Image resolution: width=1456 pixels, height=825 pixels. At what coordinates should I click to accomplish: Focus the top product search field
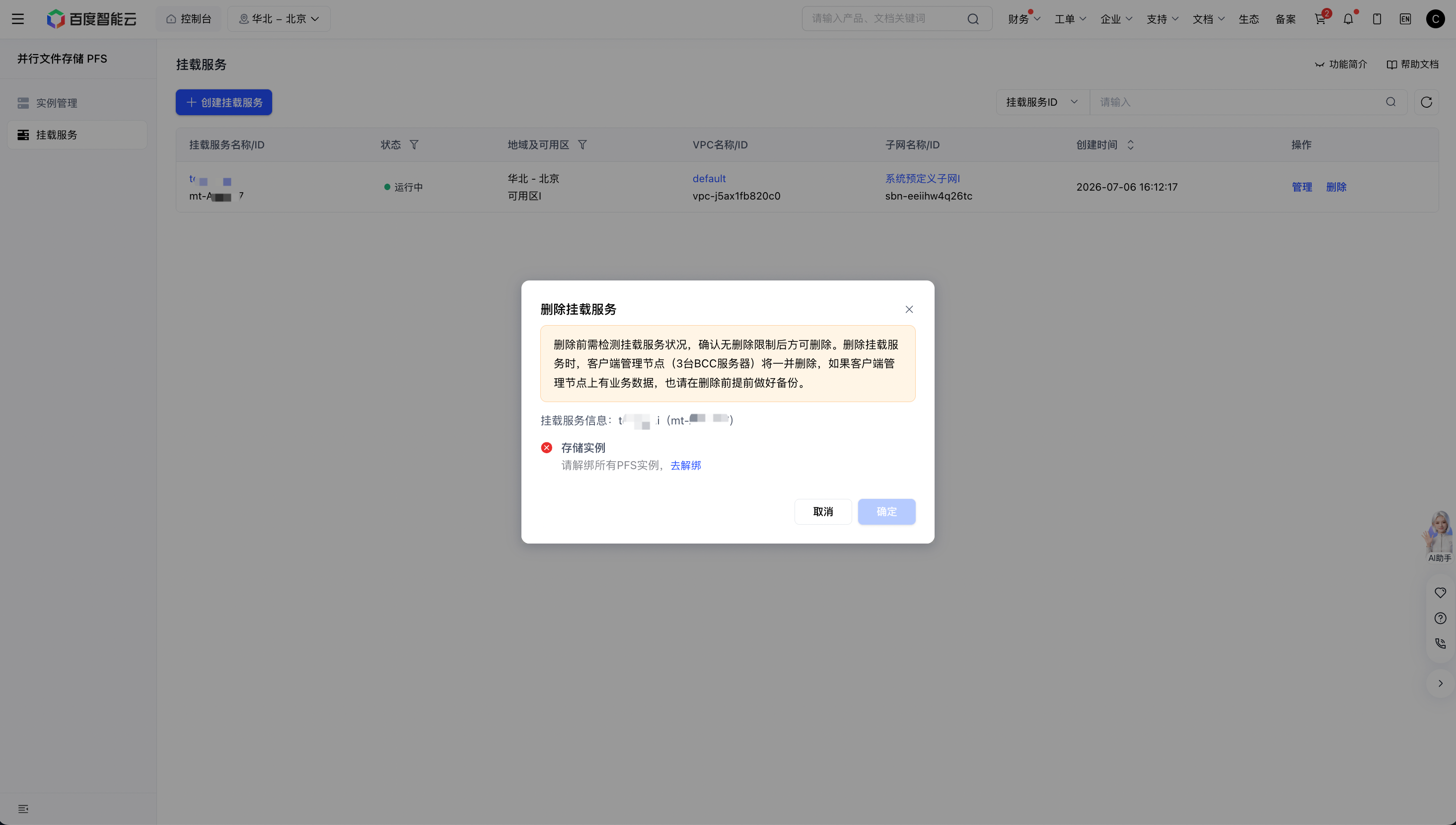pos(885,19)
